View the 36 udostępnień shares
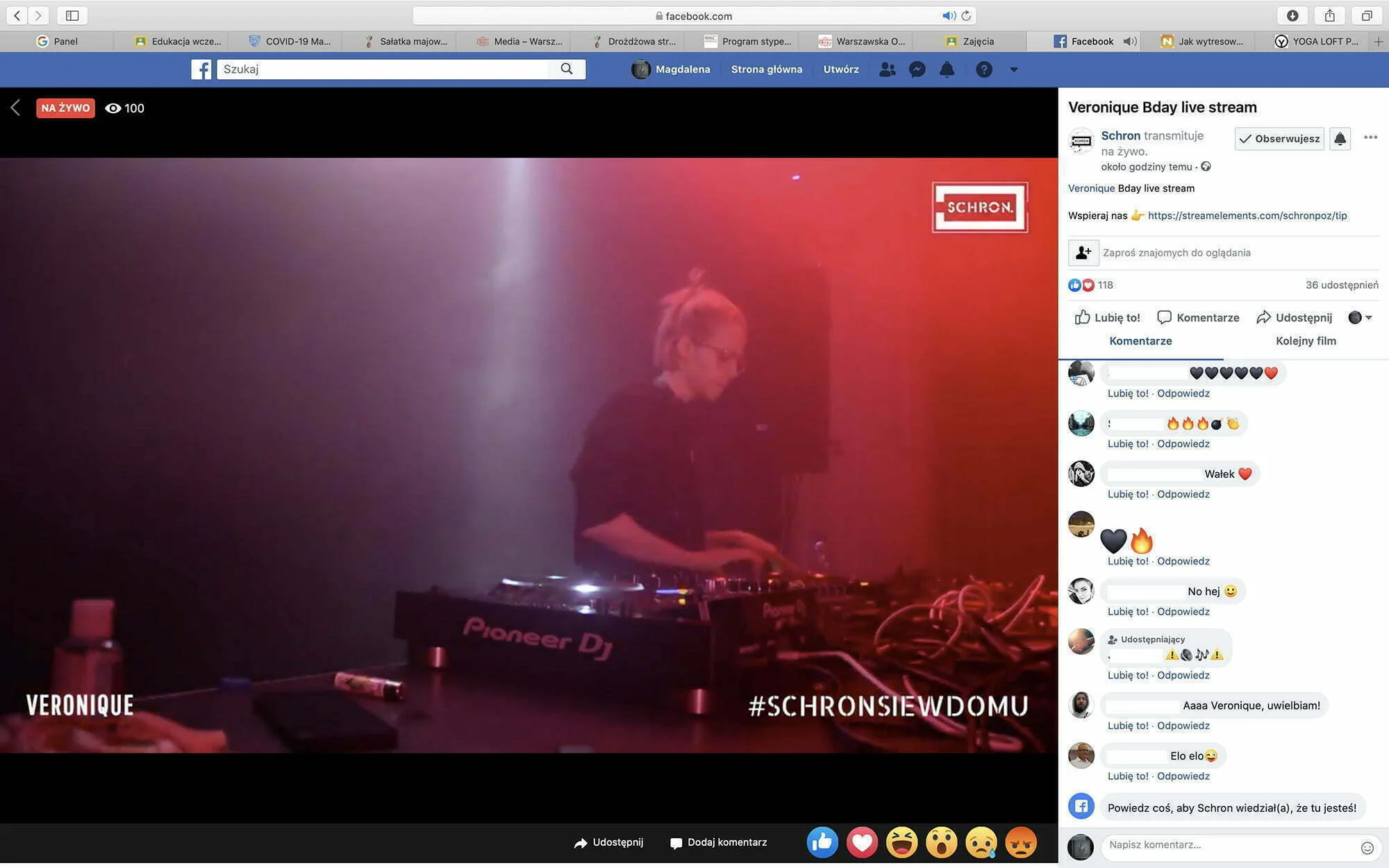 [1342, 285]
